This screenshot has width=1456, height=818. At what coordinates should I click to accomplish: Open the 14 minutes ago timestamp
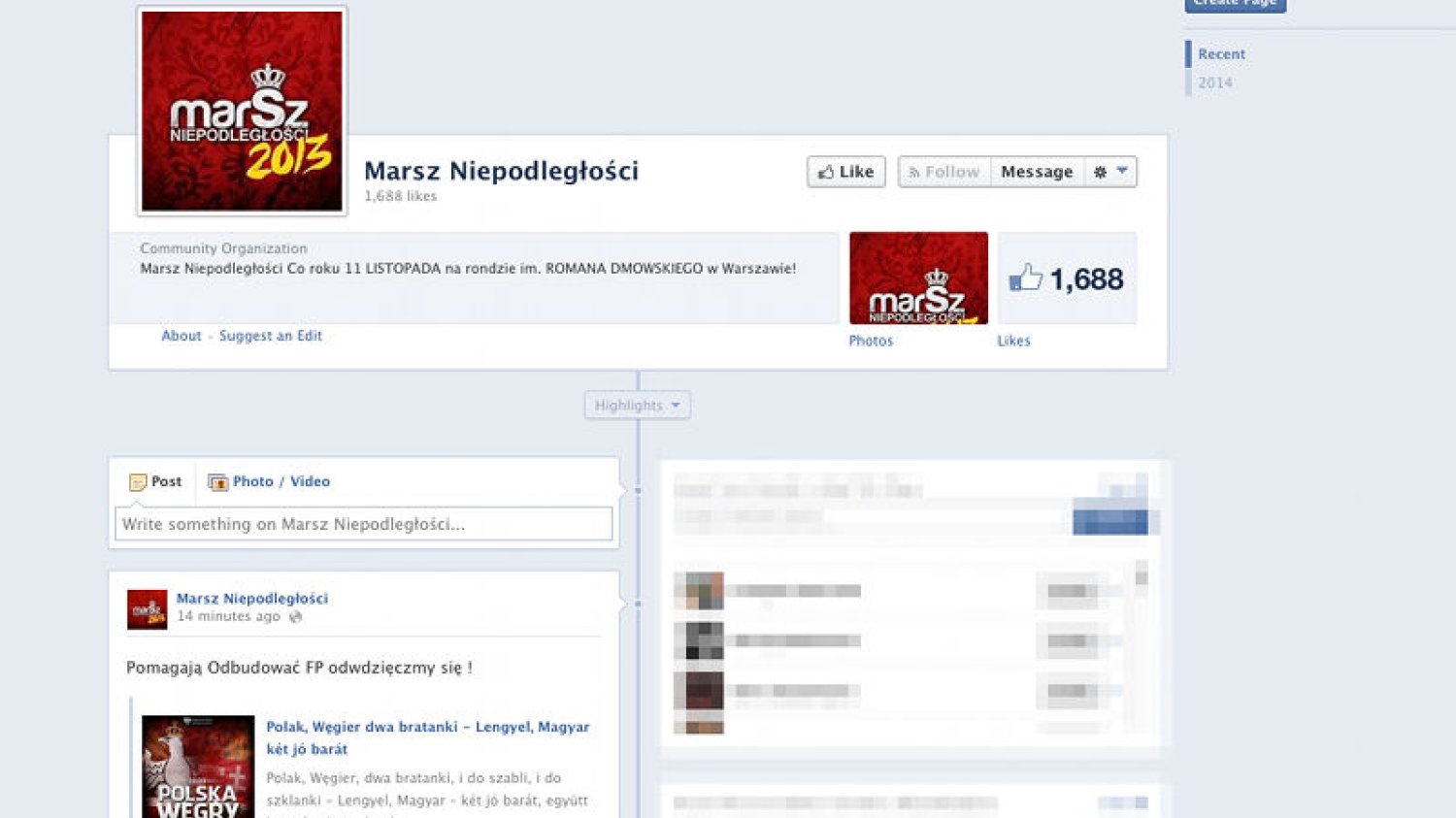click(x=228, y=616)
